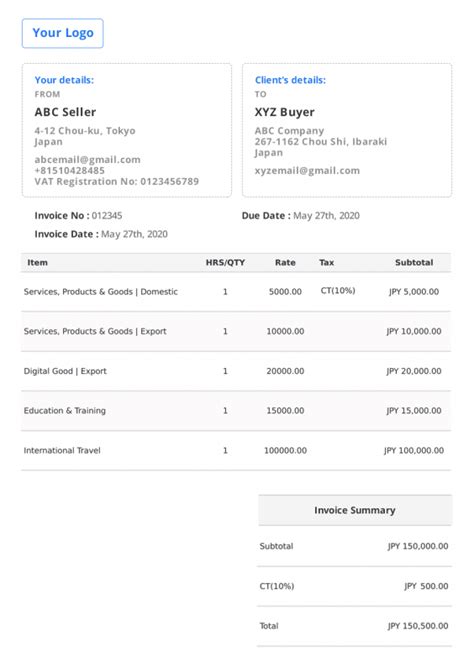This screenshot has width=474, height=668.
Task: Click the XYZ Buyer client name
Action: tap(284, 112)
